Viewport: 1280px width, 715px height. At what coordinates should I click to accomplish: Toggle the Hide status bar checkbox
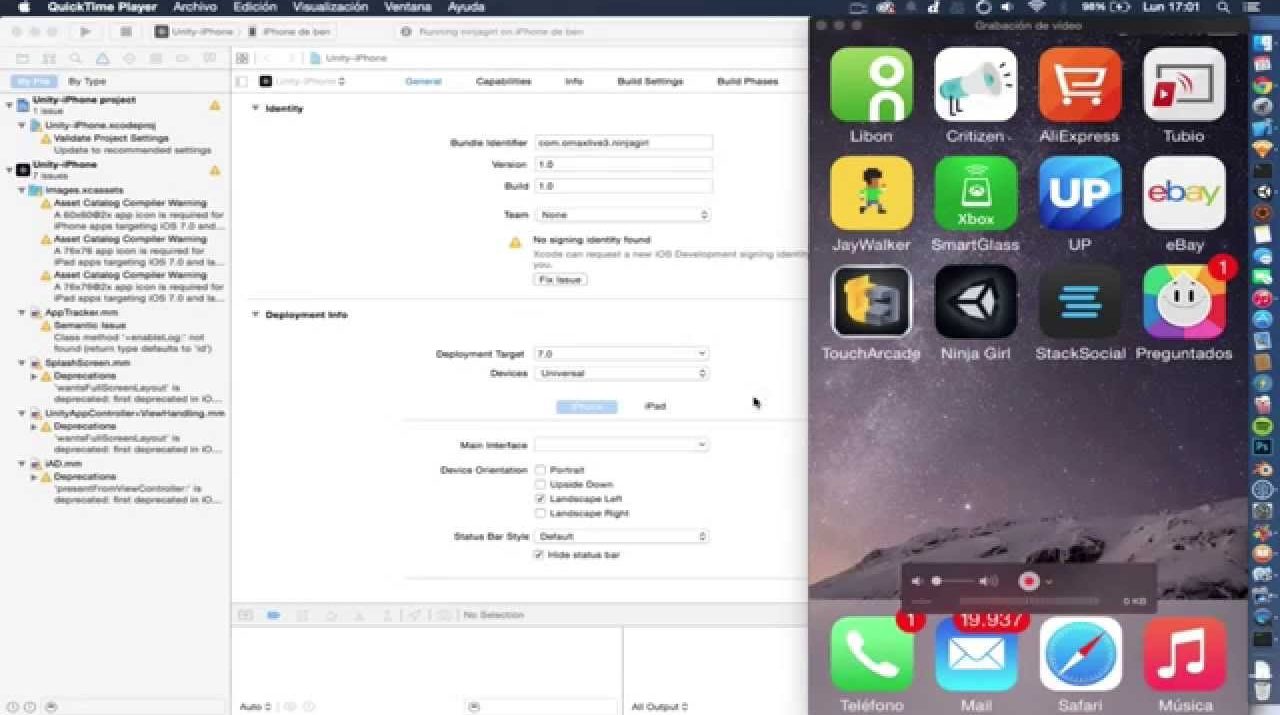click(539, 555)
